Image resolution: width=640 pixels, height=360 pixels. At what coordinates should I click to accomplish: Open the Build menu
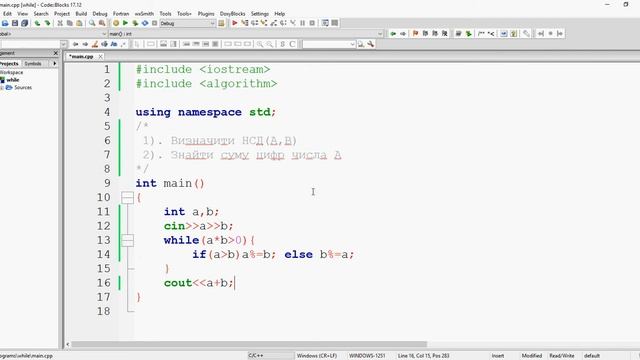point(81,13)
